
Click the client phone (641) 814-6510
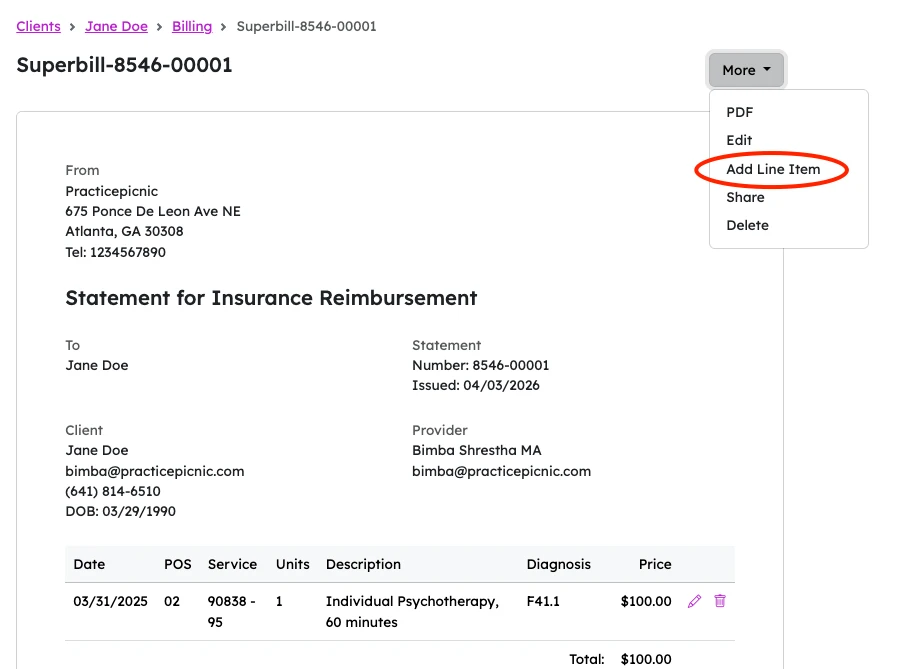click(113, 491)
